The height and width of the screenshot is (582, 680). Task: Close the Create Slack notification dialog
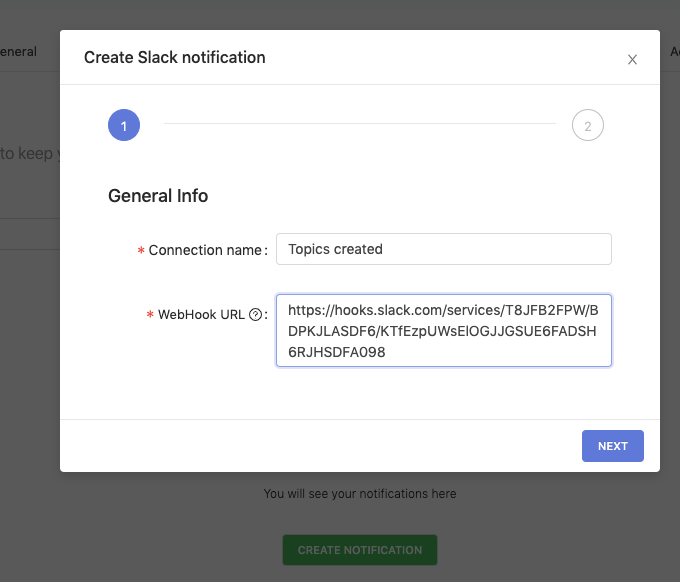[x=632, y=59]
